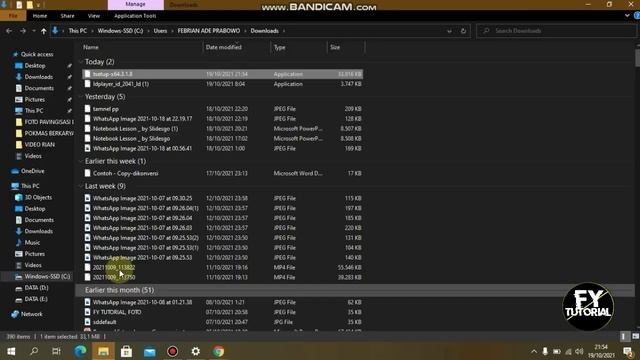Open Network in the navigation pane
Viewport: 640px width, 360px height.
coord(31,314)
